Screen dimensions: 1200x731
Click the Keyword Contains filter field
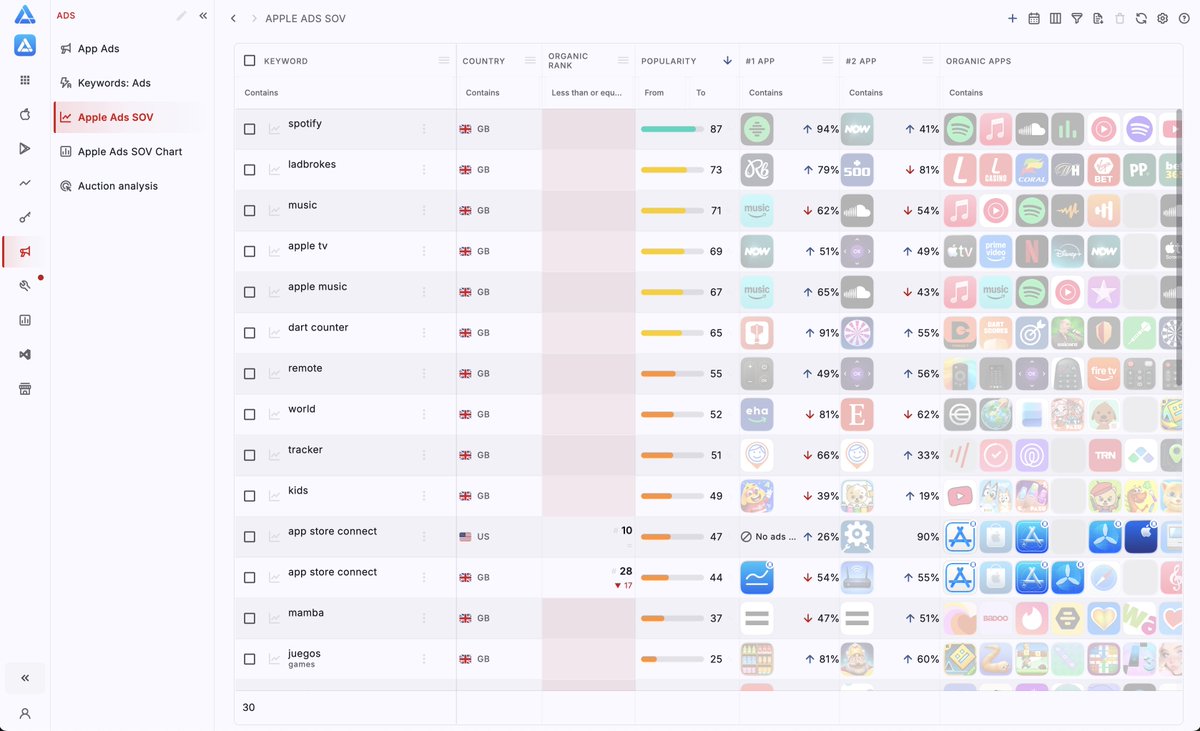coord(345,93)
